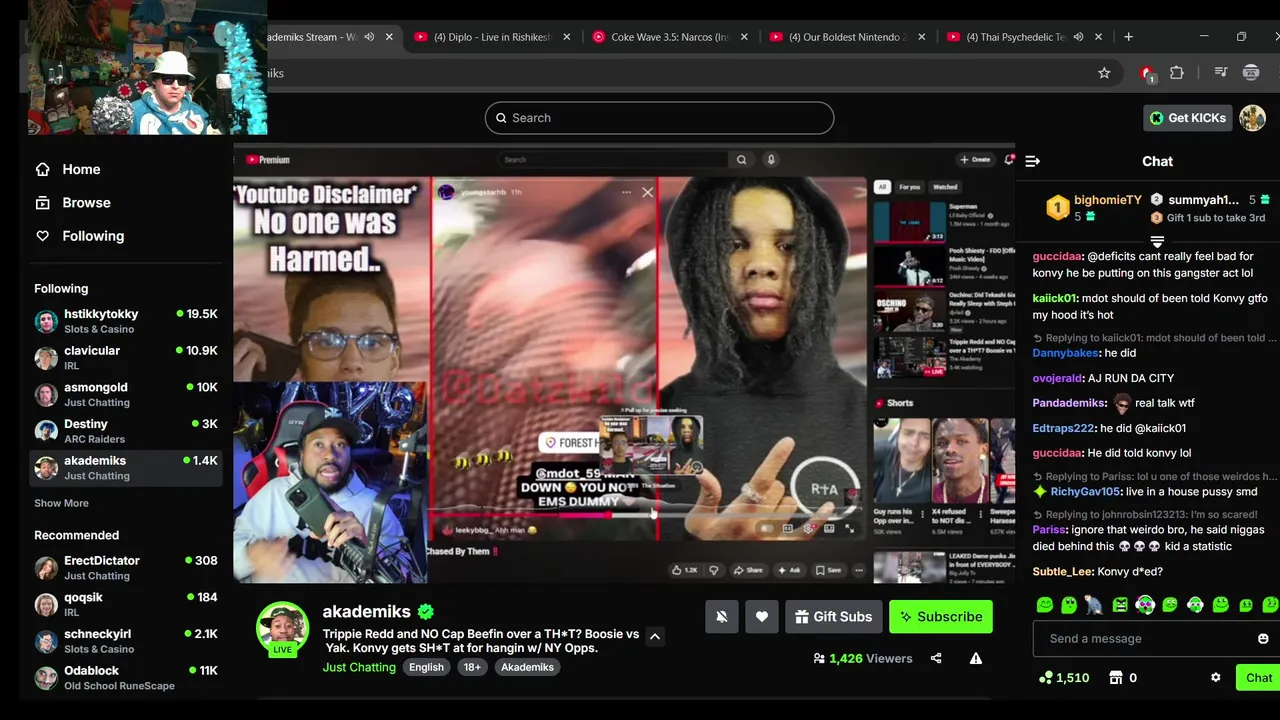The image size is (1280, 720).
Task: Open qoqsik recommended channel
Action: pyautogui.click(x=126, y=604)
